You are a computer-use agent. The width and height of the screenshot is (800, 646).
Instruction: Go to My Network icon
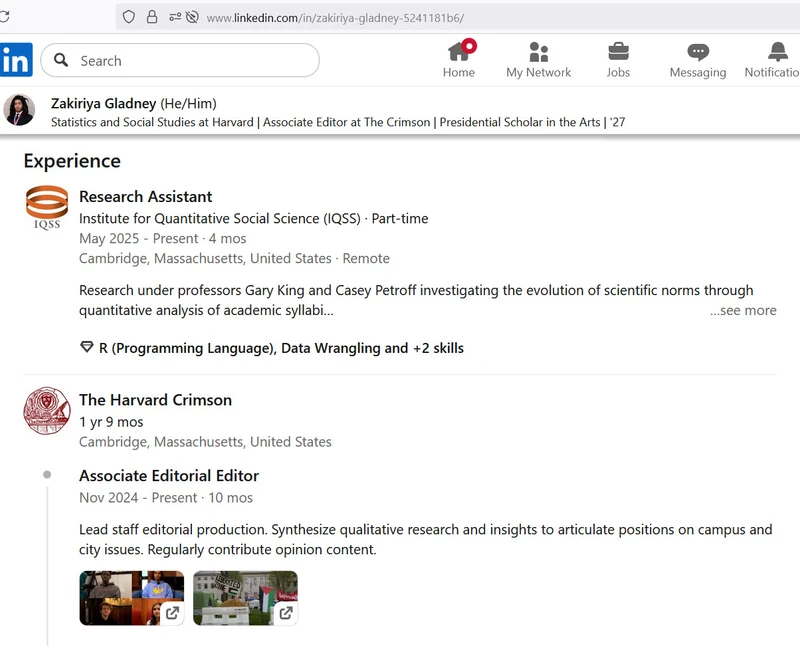click(538, 52)
